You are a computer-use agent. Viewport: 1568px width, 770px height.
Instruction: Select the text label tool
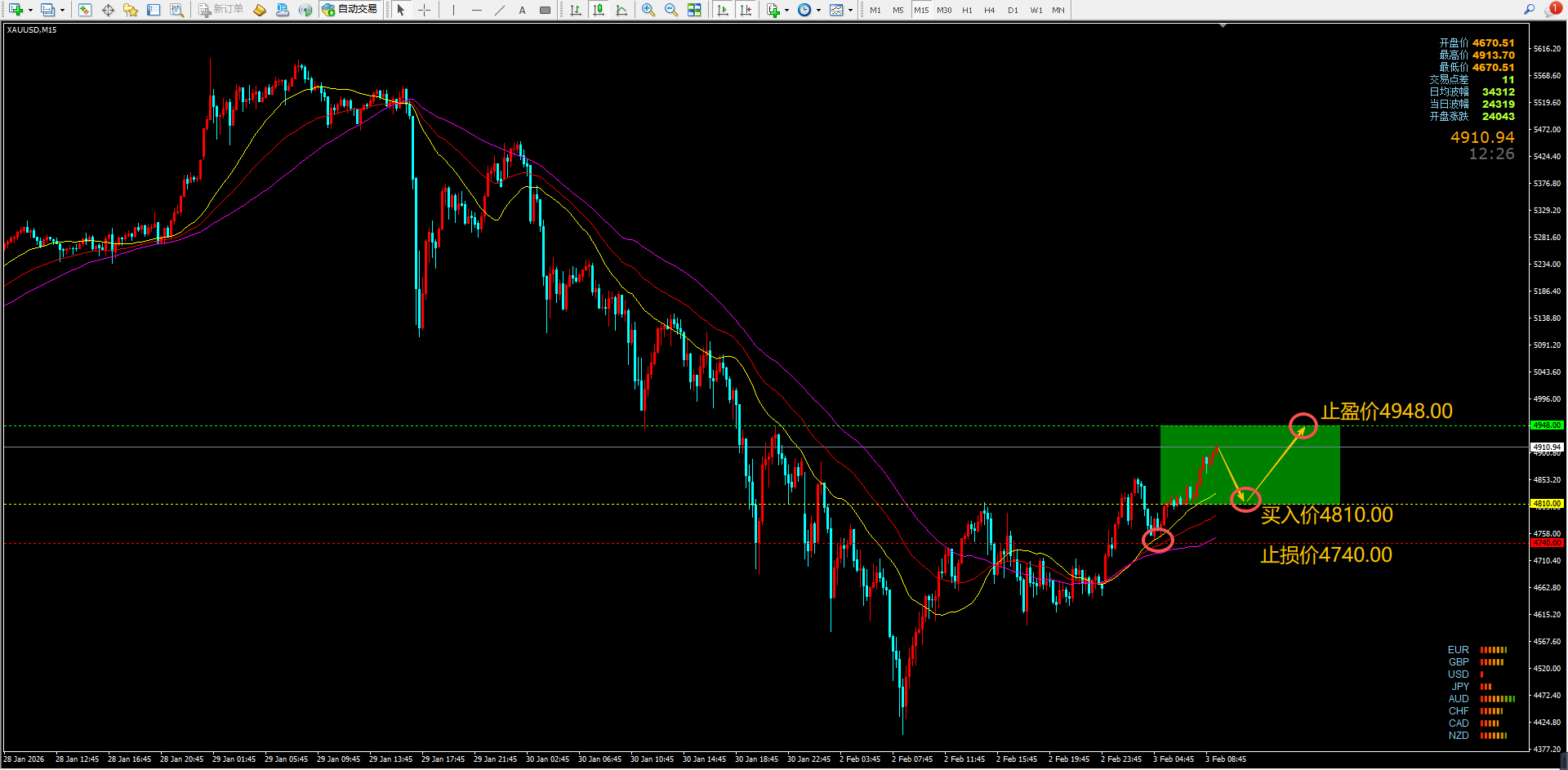point(522,10)
